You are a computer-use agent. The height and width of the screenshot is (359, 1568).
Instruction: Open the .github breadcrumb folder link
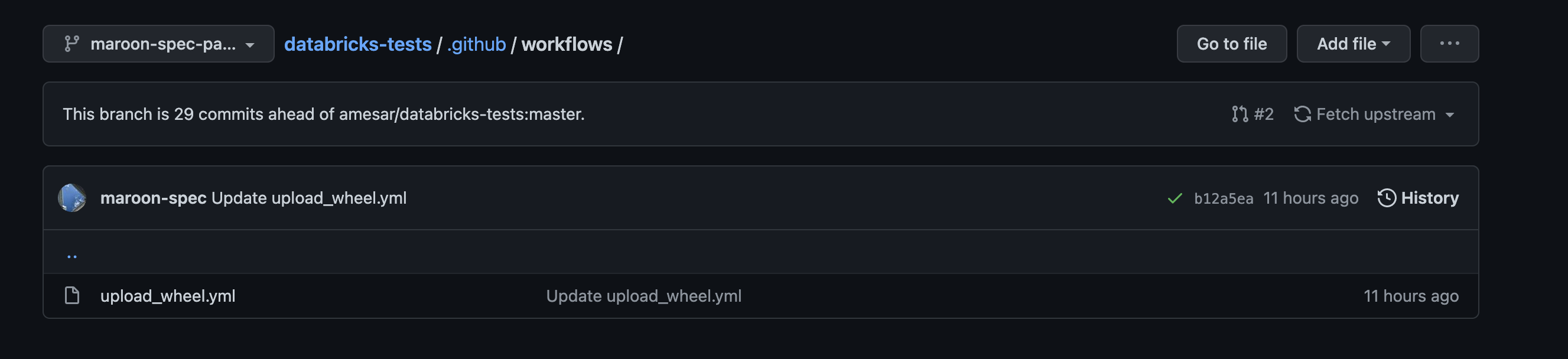(x=476, y=44)
